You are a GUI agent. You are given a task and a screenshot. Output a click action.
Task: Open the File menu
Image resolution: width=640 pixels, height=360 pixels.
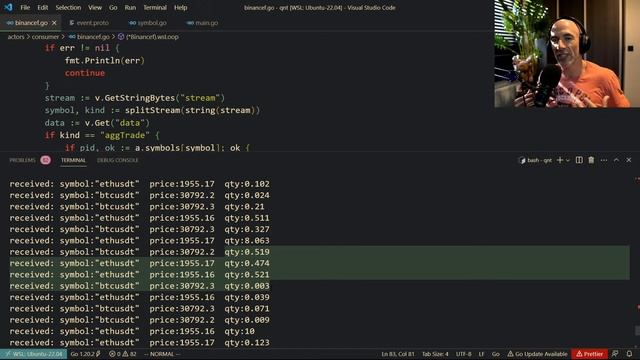[x=25, y=7]
